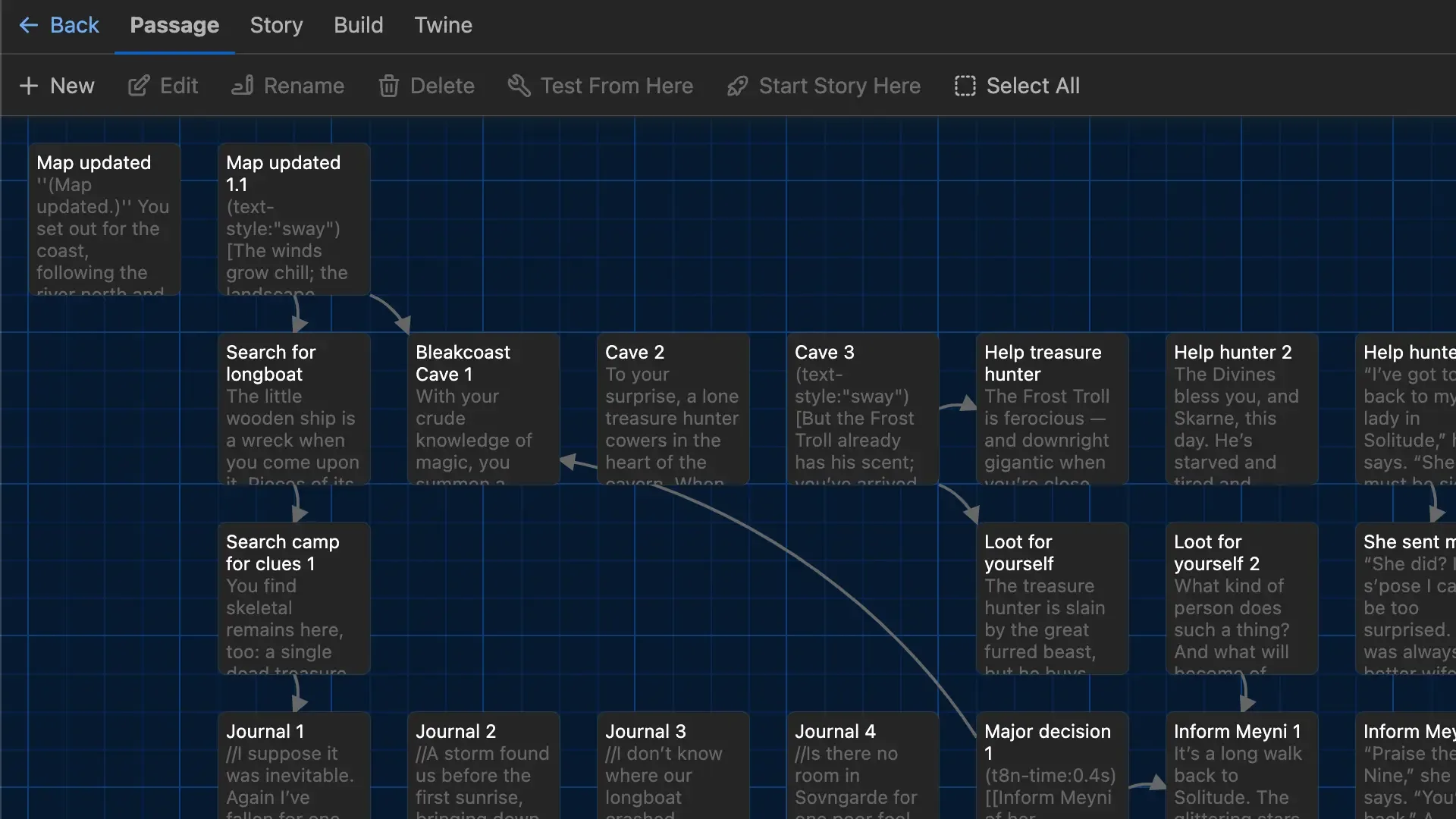Image resolution: width=1456 pixels, height=819 pixels.
Task: Click the plus icon for New passage
Action: pyautogui.click(x=29, y=86)
